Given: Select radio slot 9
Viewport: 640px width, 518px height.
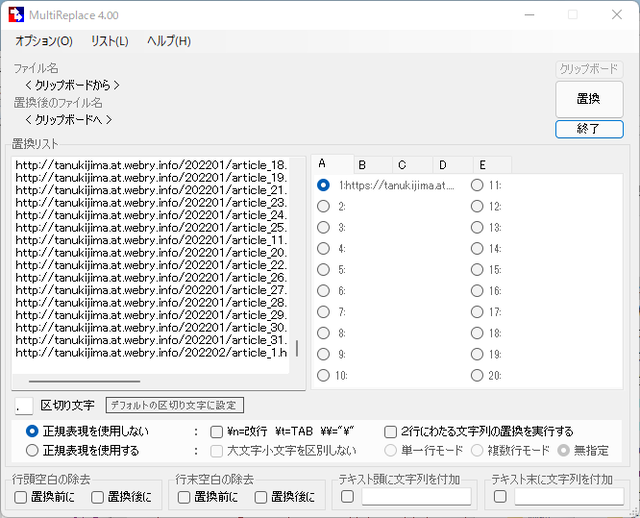Looking at the screenshot, I should click(323, 354).
